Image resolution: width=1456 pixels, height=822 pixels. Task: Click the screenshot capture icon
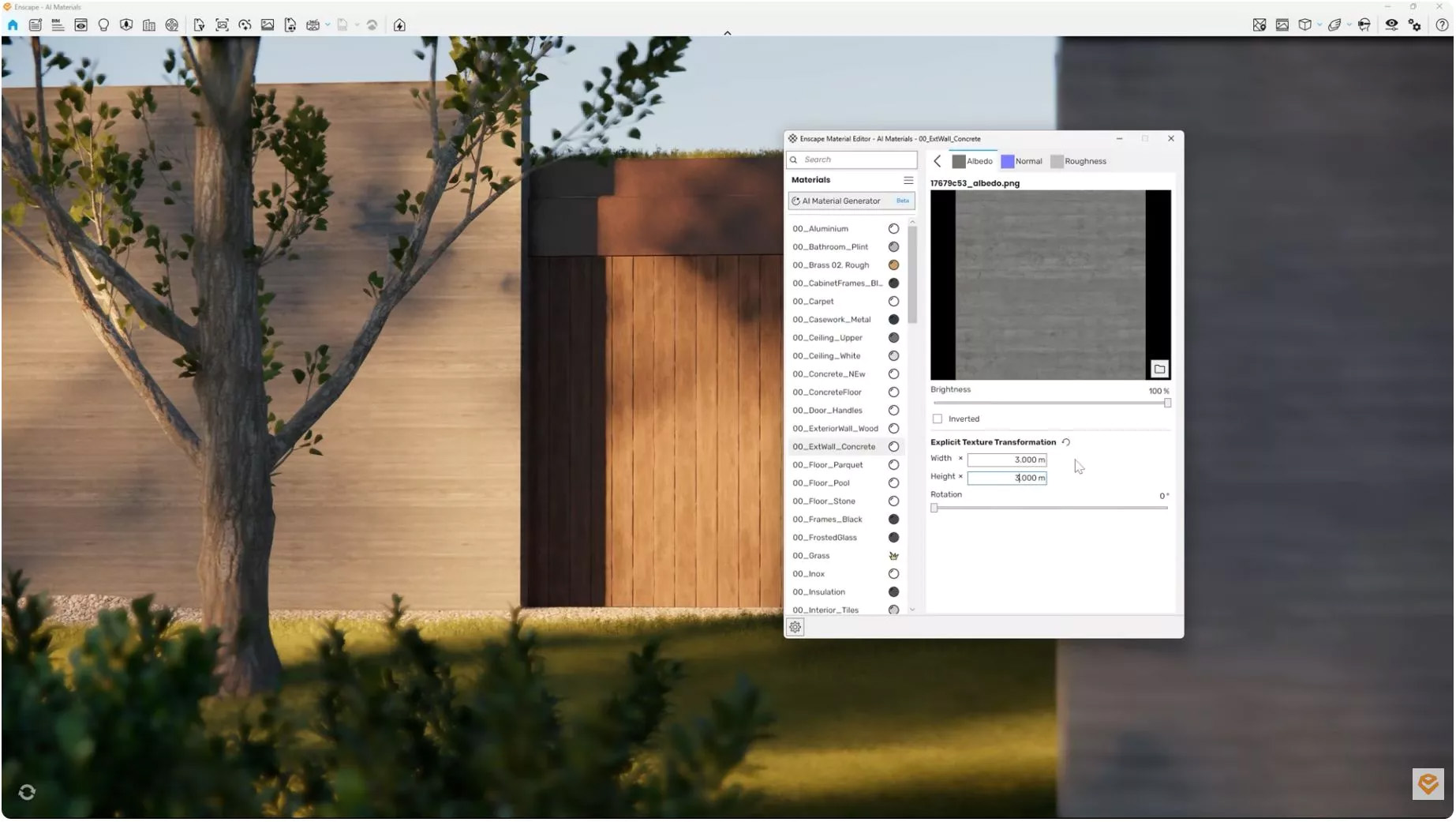[x=223, y=25]
